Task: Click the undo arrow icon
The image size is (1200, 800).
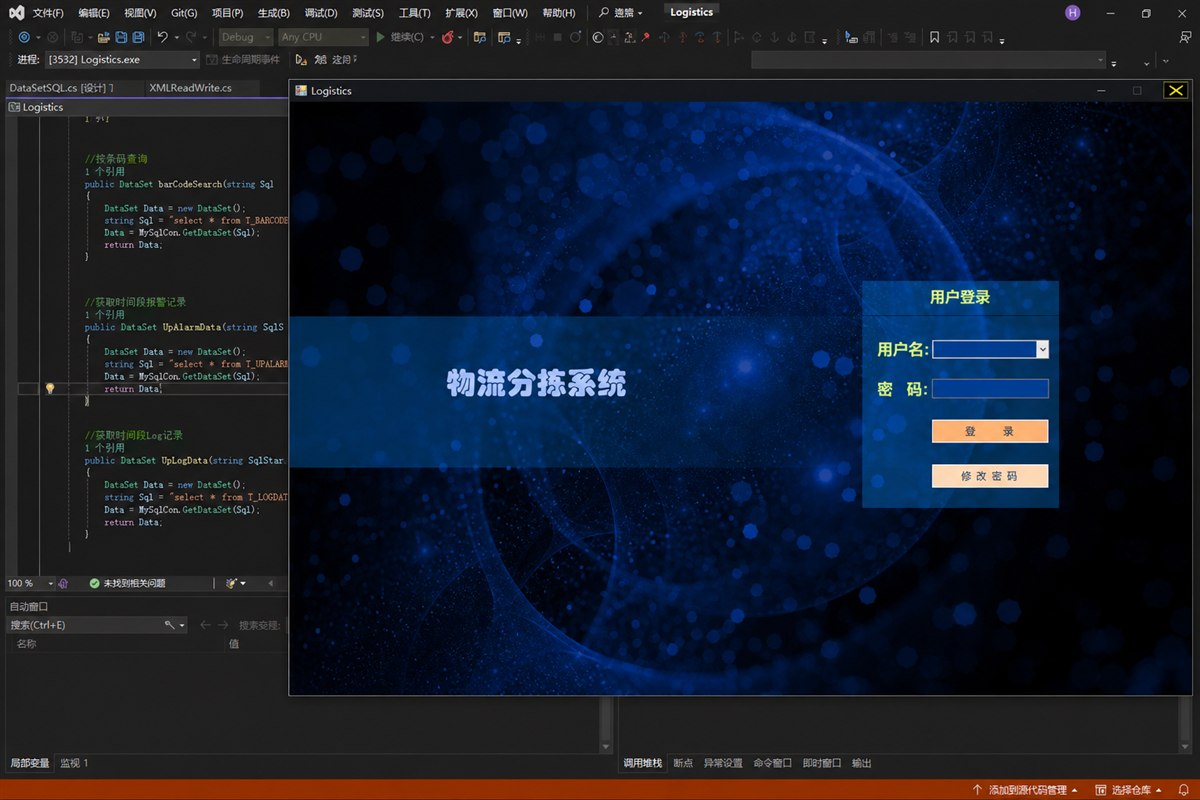Action: (x=162, y=37)
